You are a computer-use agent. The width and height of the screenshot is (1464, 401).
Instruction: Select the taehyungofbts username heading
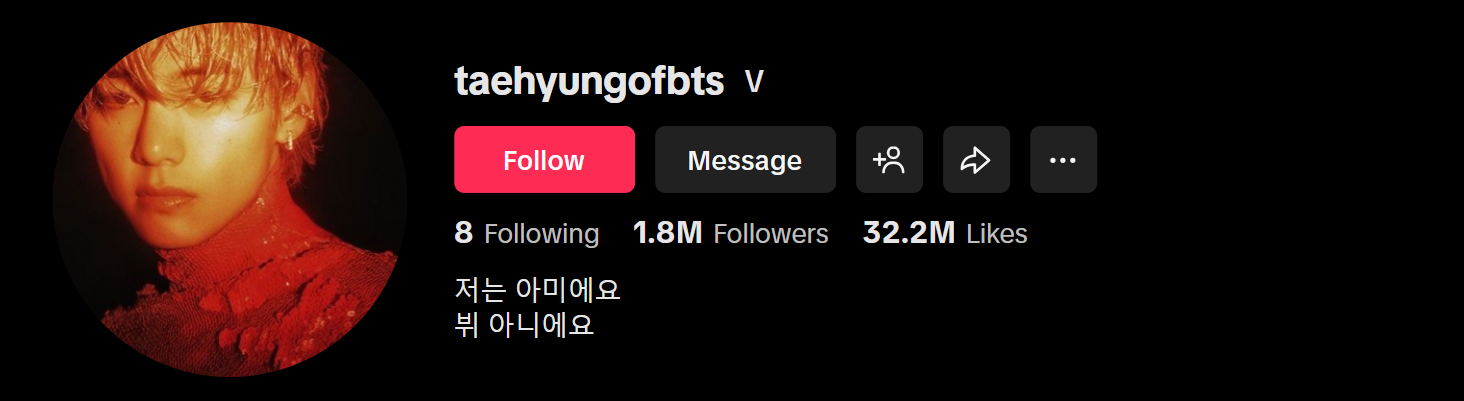pyautogui.click(x=589, y=82)
